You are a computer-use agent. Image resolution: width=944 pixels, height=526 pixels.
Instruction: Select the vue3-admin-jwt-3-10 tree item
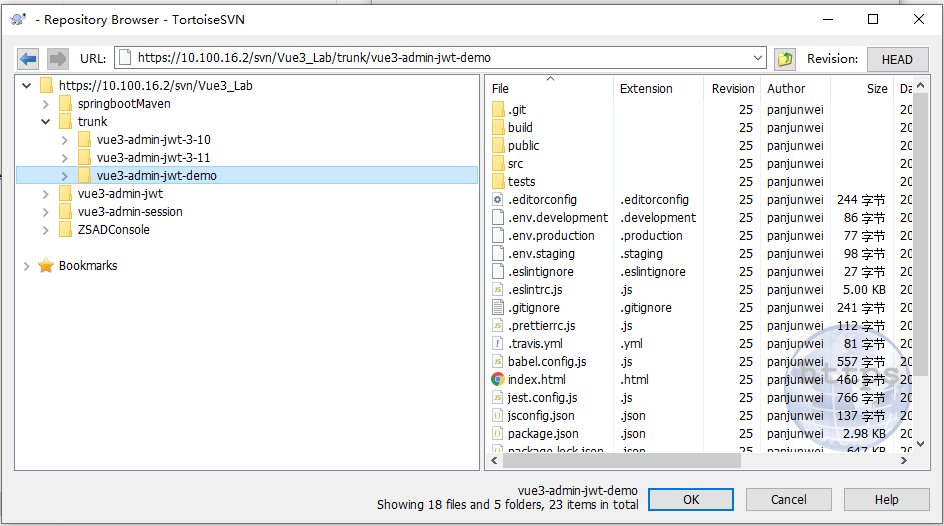tap(153, 140)
